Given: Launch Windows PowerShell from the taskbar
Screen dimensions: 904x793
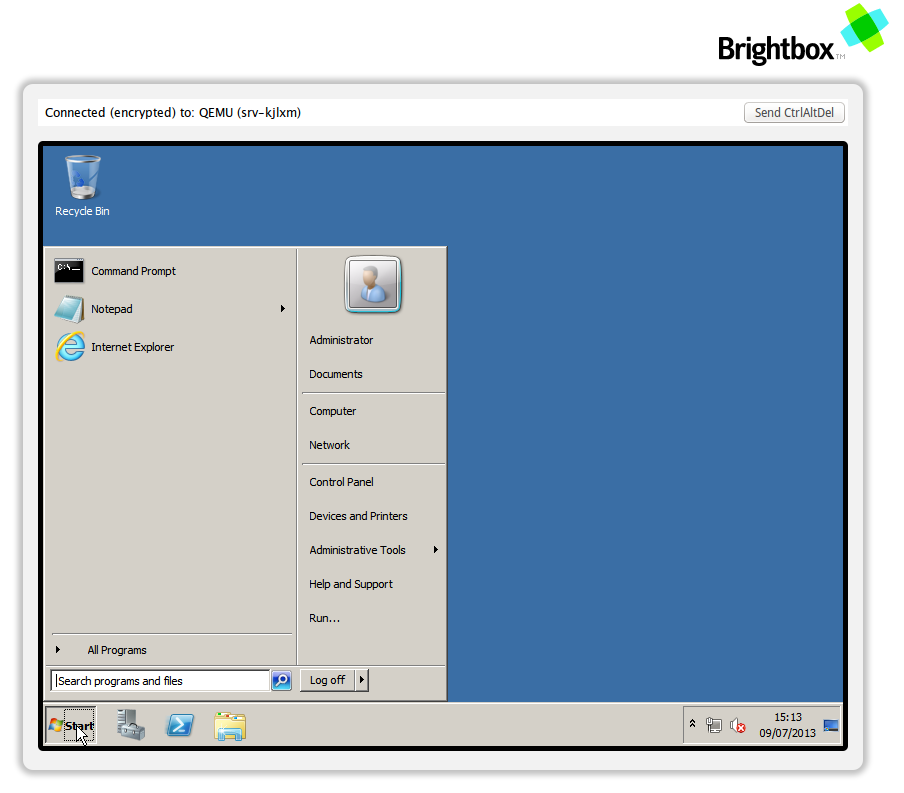Looking at the screenshot, I should 180,725.
